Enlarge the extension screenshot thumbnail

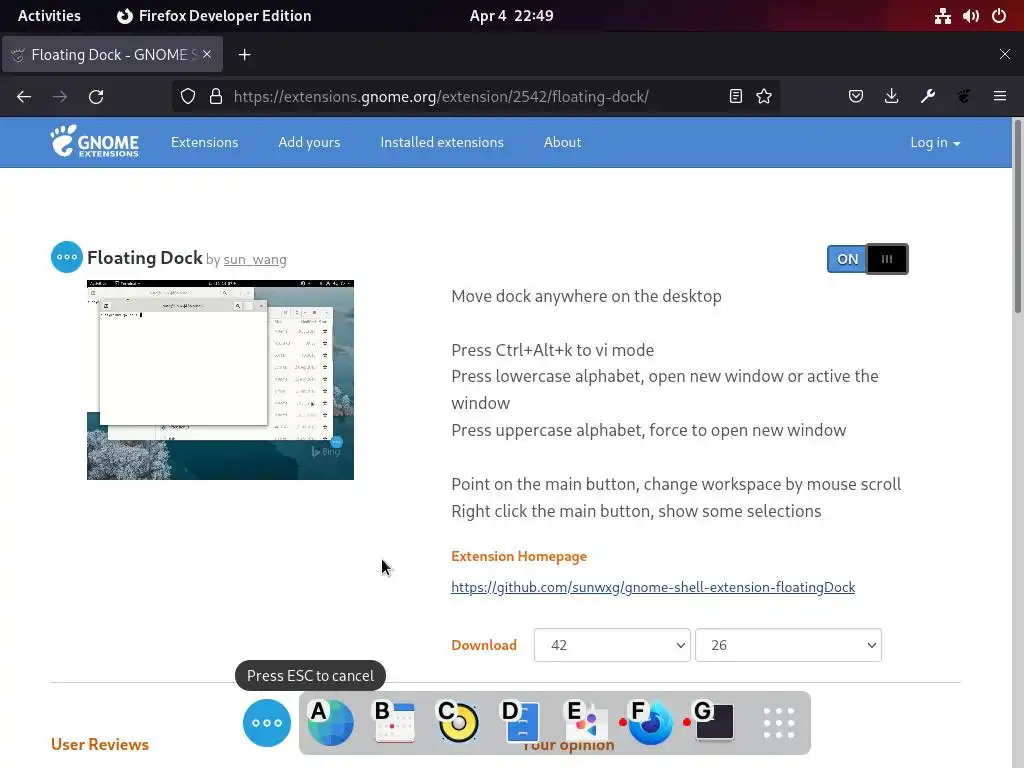tap(220, 380)
